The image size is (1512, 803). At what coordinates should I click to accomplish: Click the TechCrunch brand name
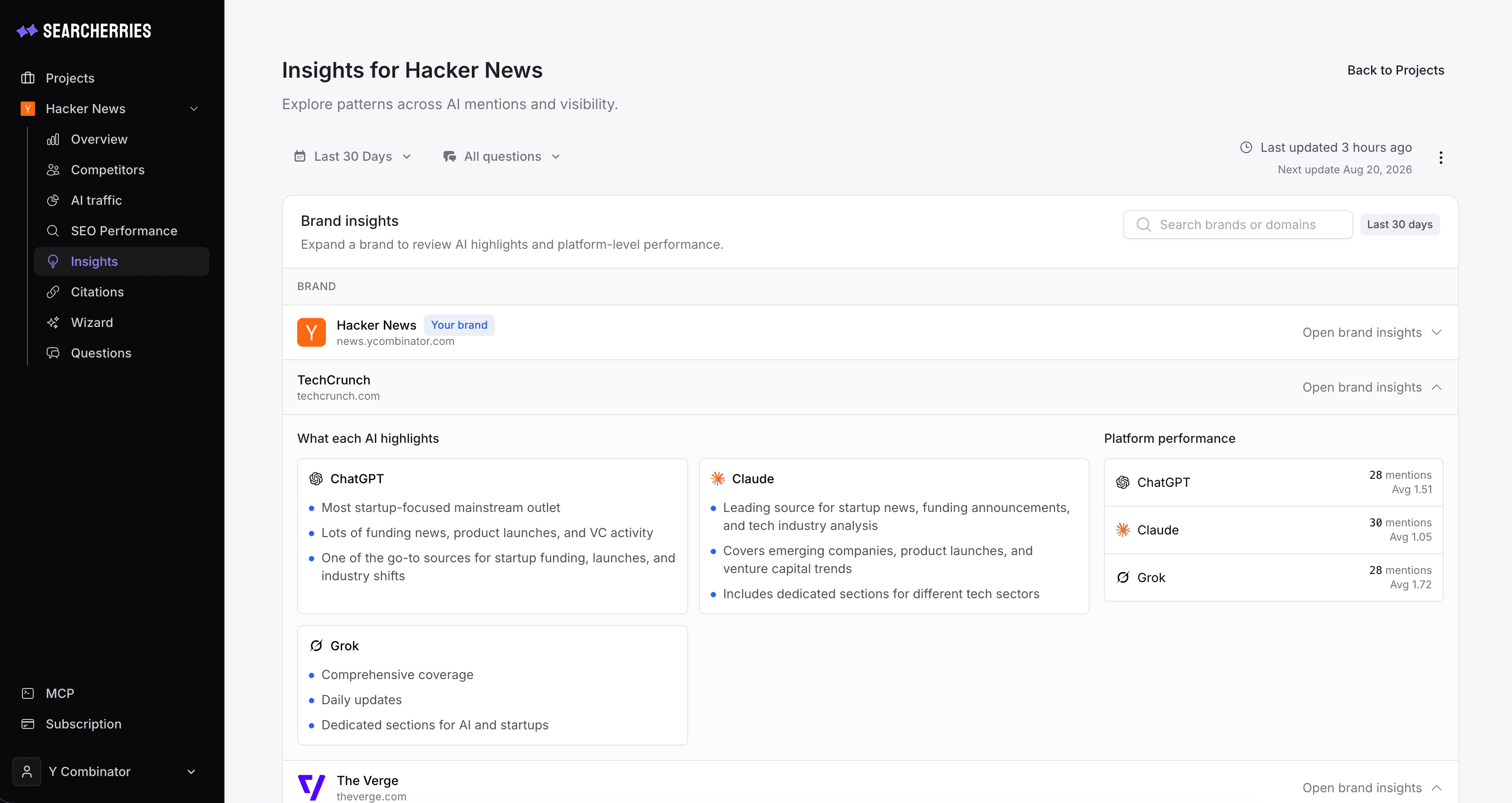coord(334,380)
